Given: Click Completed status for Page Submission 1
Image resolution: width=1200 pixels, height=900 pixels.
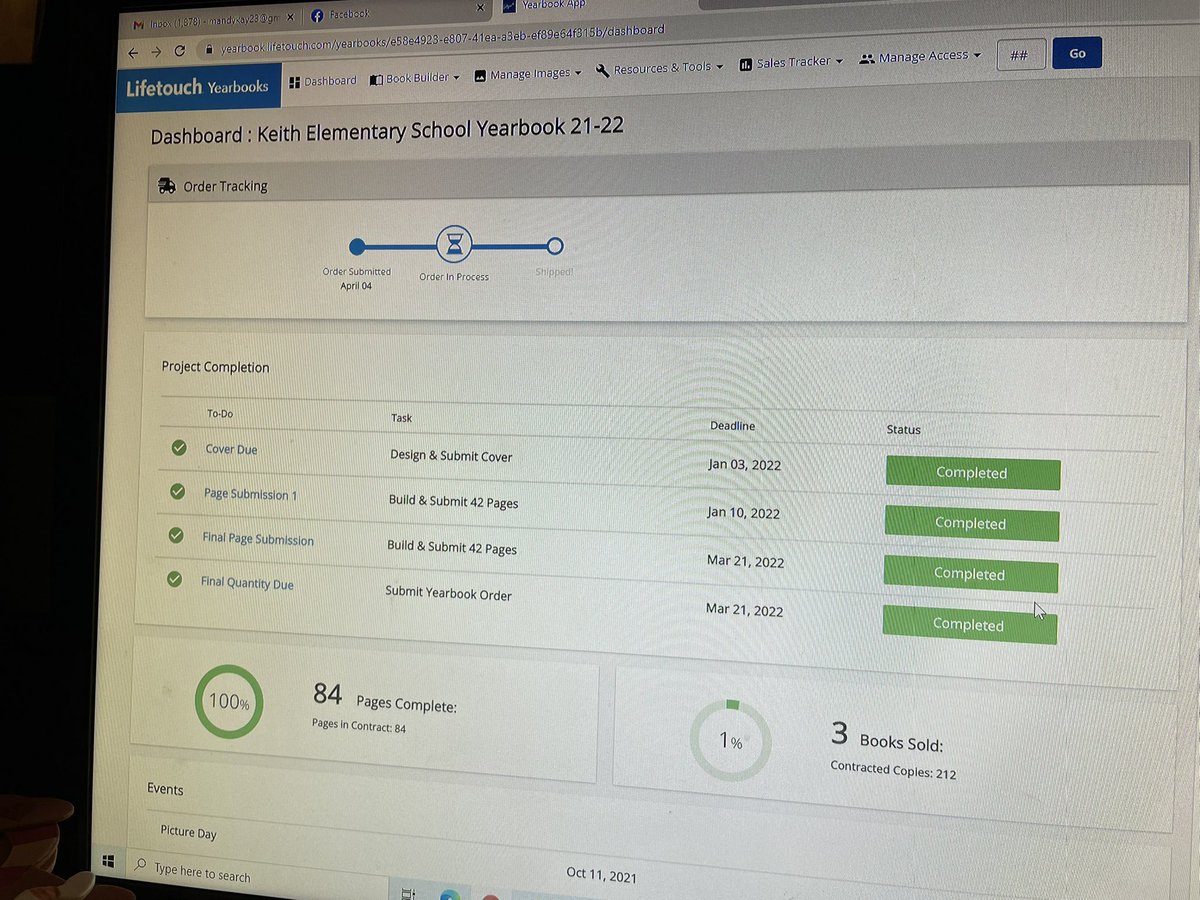Looking at the screenshot, I should 971,523.
